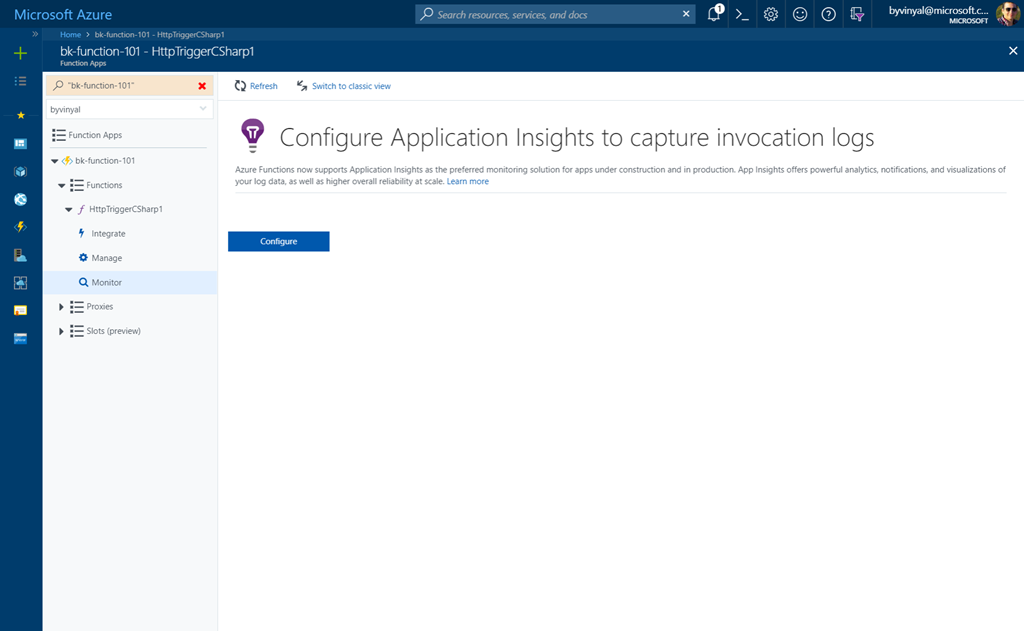Viewport: 1024px width, 631px height.
Task: Expand the Slots (preview) node
Action: click(61, 331)
